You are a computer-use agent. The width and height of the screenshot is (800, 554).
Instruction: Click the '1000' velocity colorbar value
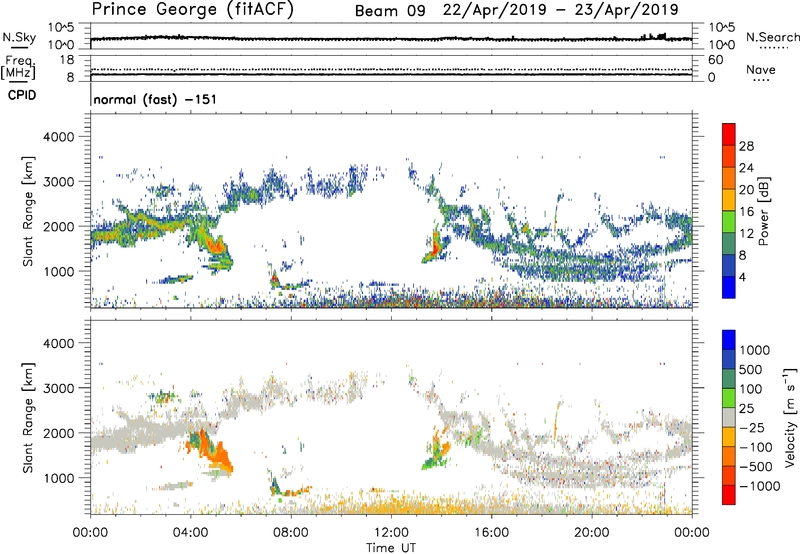755,350
